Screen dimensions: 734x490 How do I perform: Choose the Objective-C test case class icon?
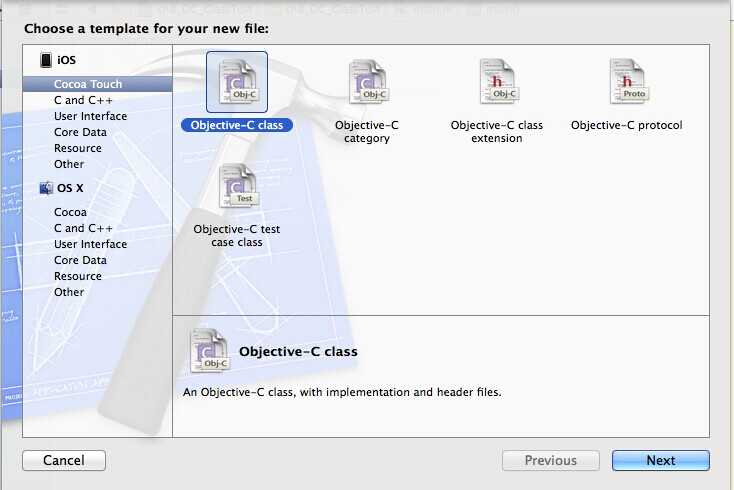[x=238, y=186]
